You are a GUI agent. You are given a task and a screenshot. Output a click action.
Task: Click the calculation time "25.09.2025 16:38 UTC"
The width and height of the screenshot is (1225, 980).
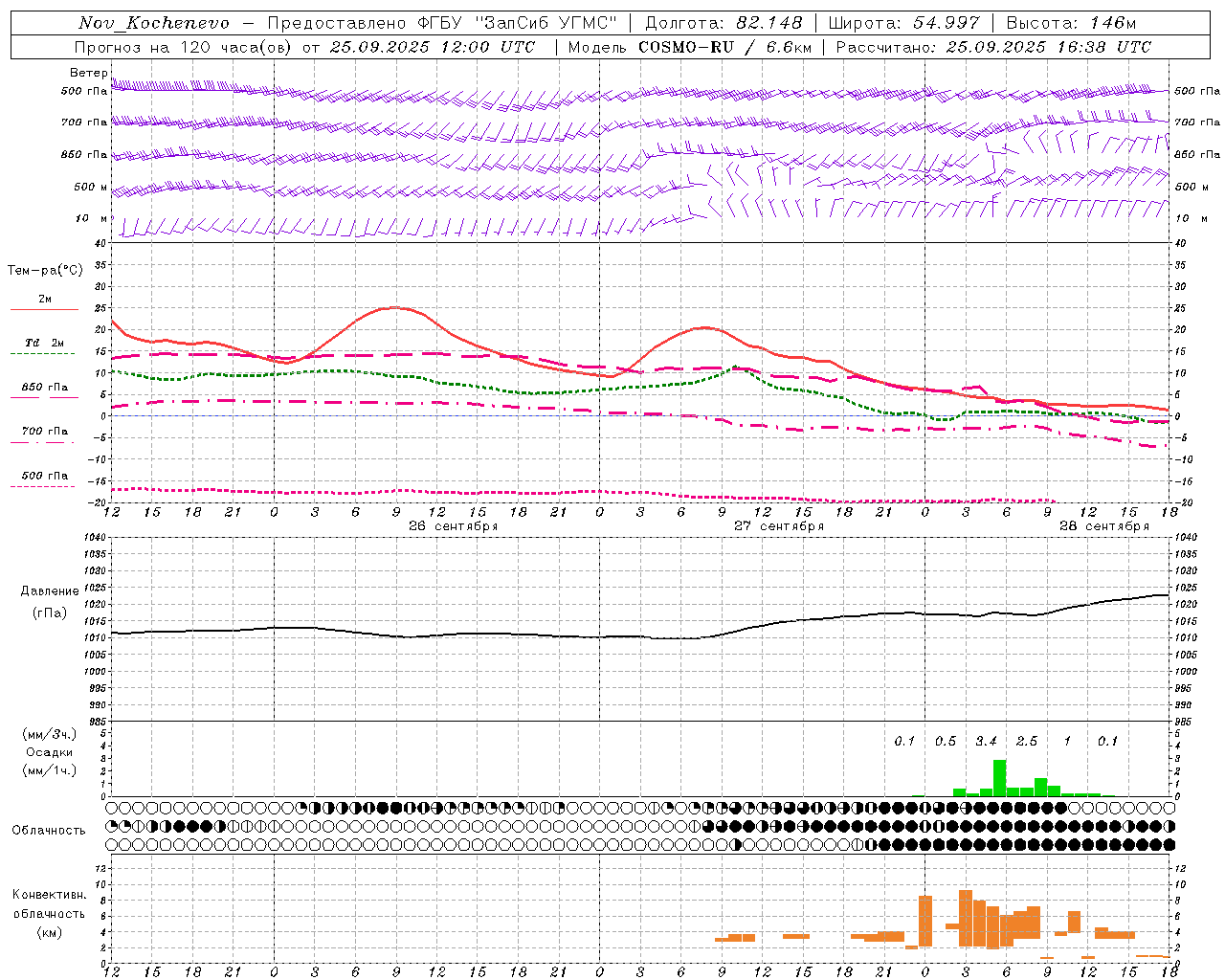click(x=1048, y=47)
